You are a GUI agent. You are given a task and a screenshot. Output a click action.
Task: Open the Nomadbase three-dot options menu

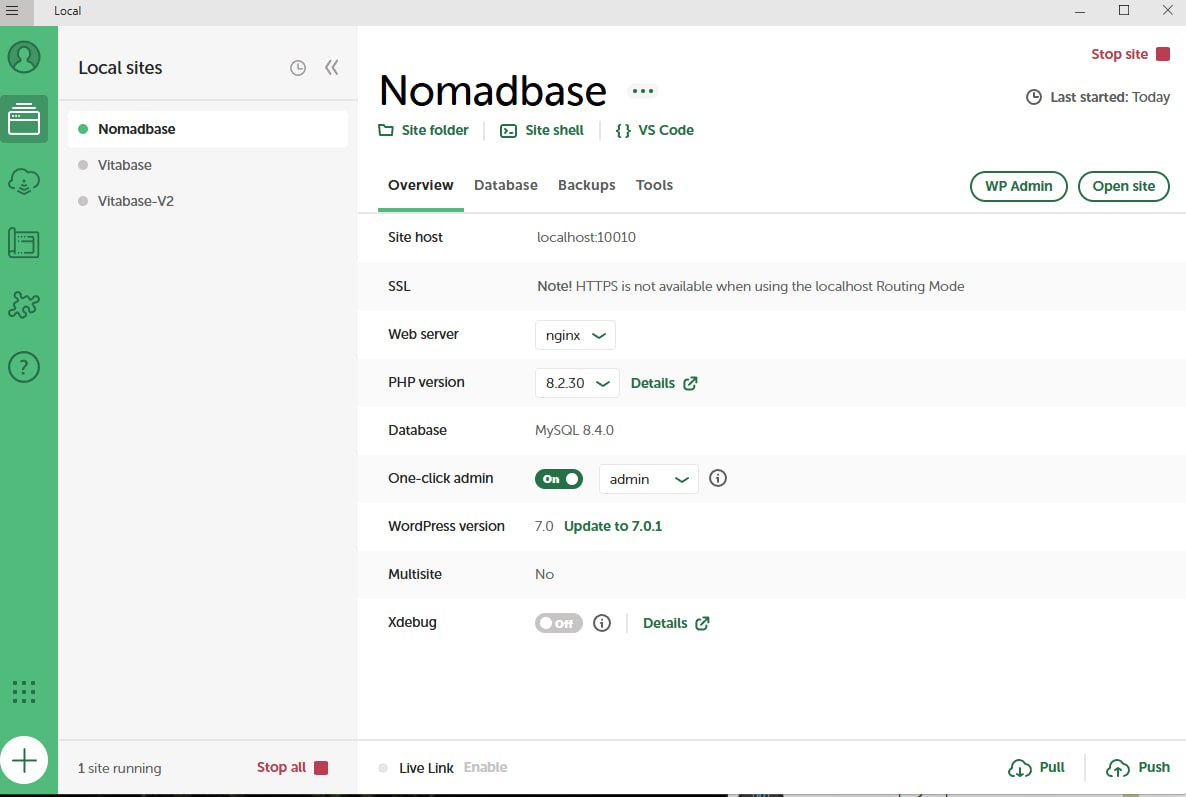point(643,91)
